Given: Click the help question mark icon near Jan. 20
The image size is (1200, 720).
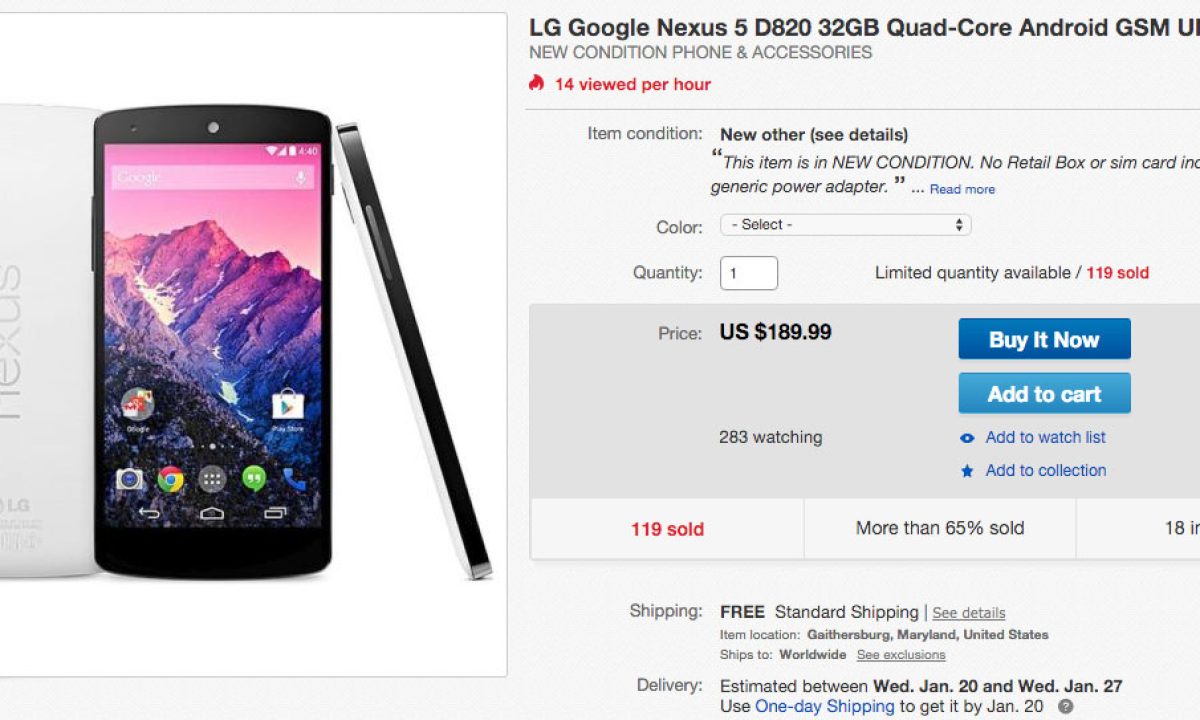Looking at the screenshot, I should pyautogui.click(x=1066, y=707).
